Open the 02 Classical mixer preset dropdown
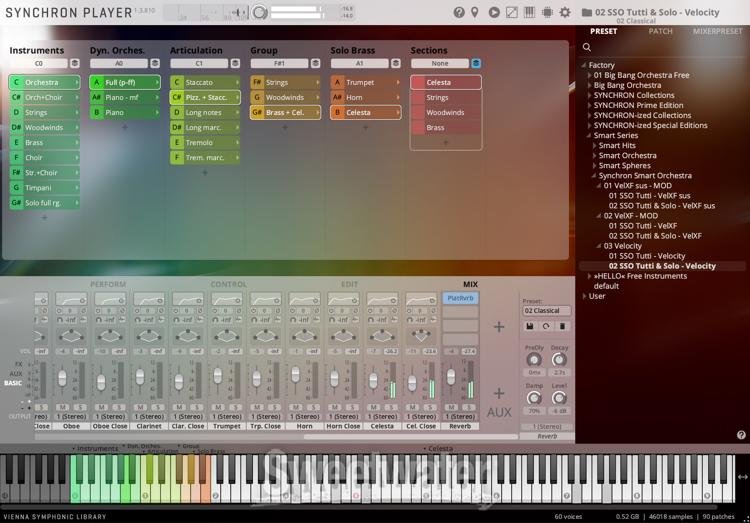 click(546, 311)
